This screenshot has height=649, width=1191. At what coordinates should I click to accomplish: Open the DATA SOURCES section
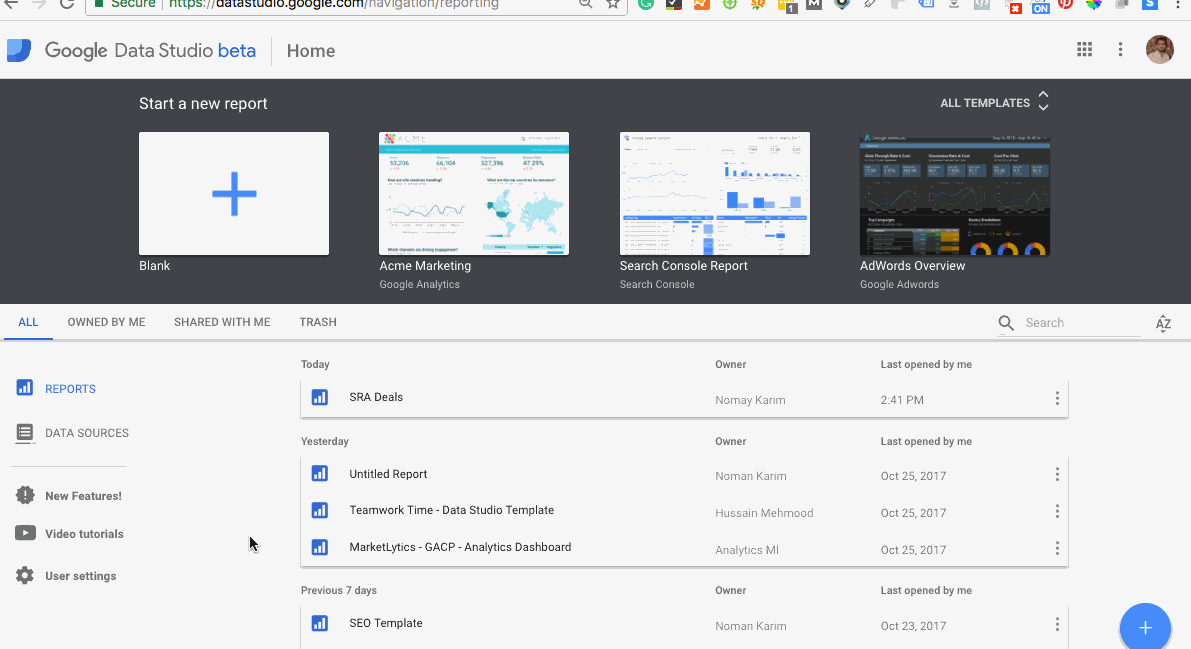80,432
